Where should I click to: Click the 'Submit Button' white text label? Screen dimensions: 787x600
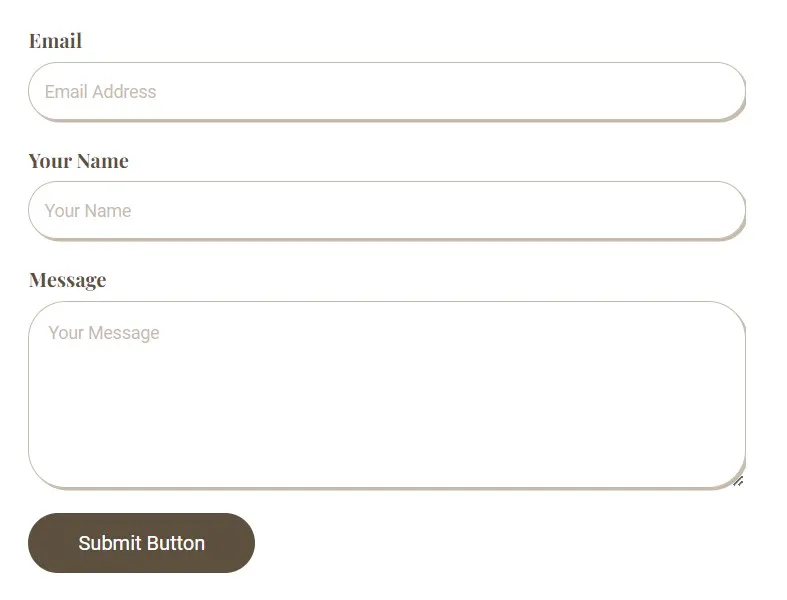point(142,543)
